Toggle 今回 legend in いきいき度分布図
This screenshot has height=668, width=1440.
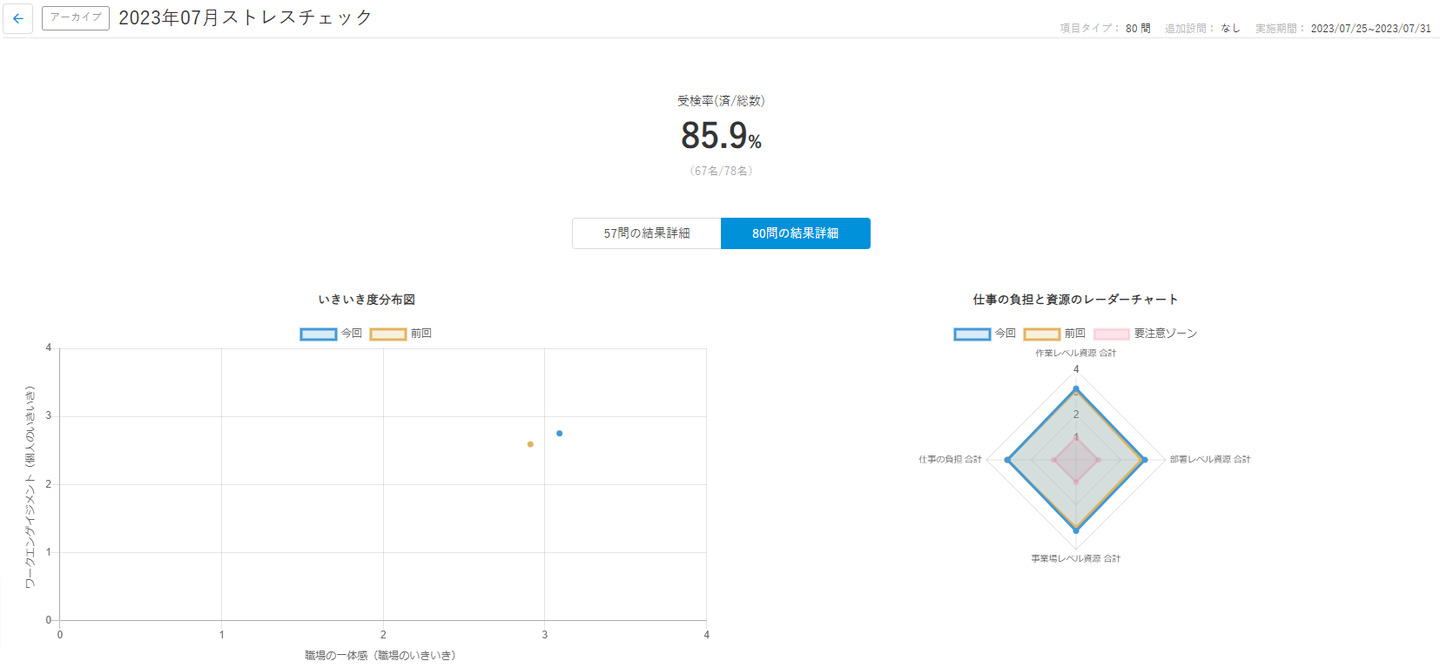331,334
